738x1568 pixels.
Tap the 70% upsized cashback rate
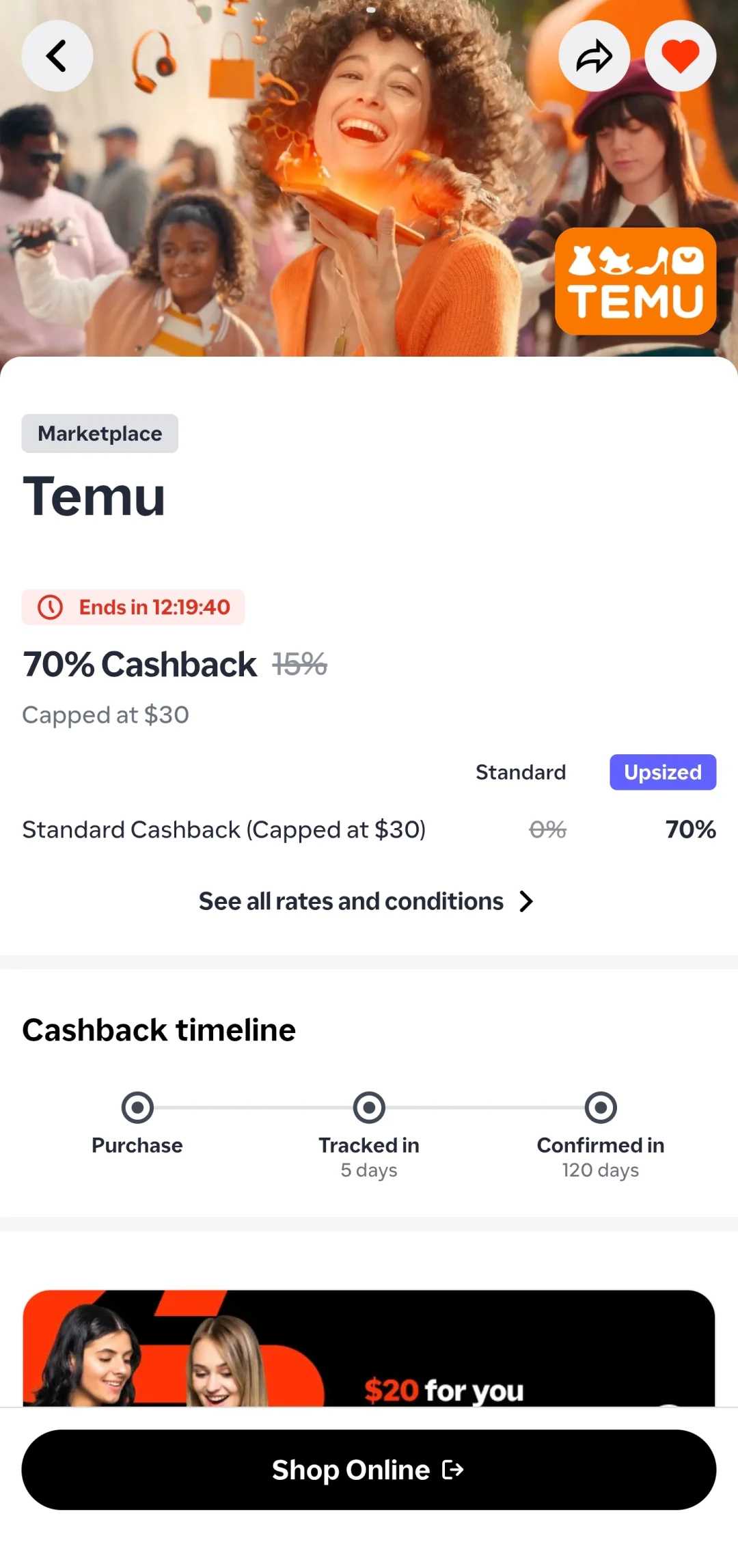(x=690, y=829)
